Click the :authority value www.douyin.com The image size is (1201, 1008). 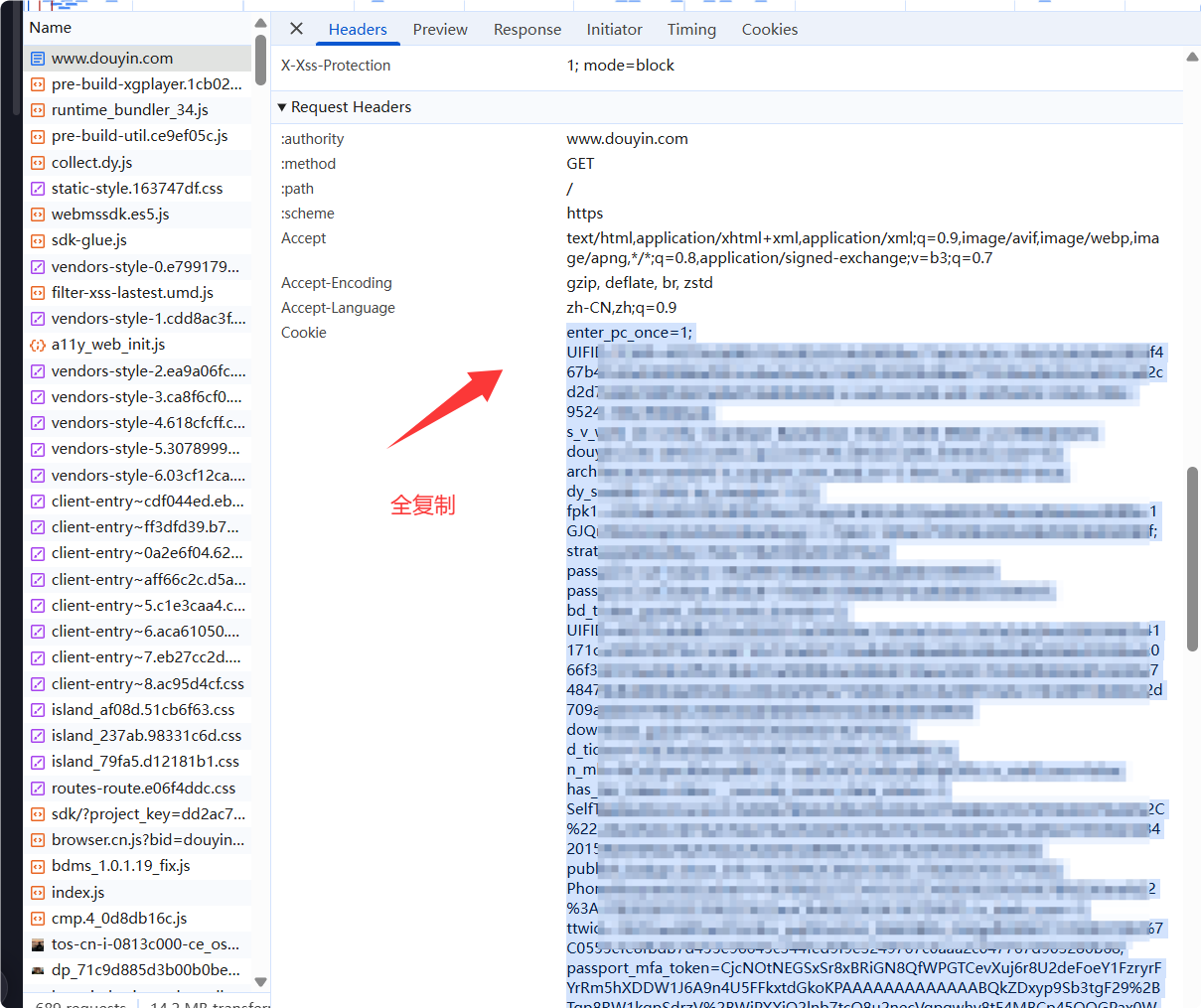pos(628,139)
